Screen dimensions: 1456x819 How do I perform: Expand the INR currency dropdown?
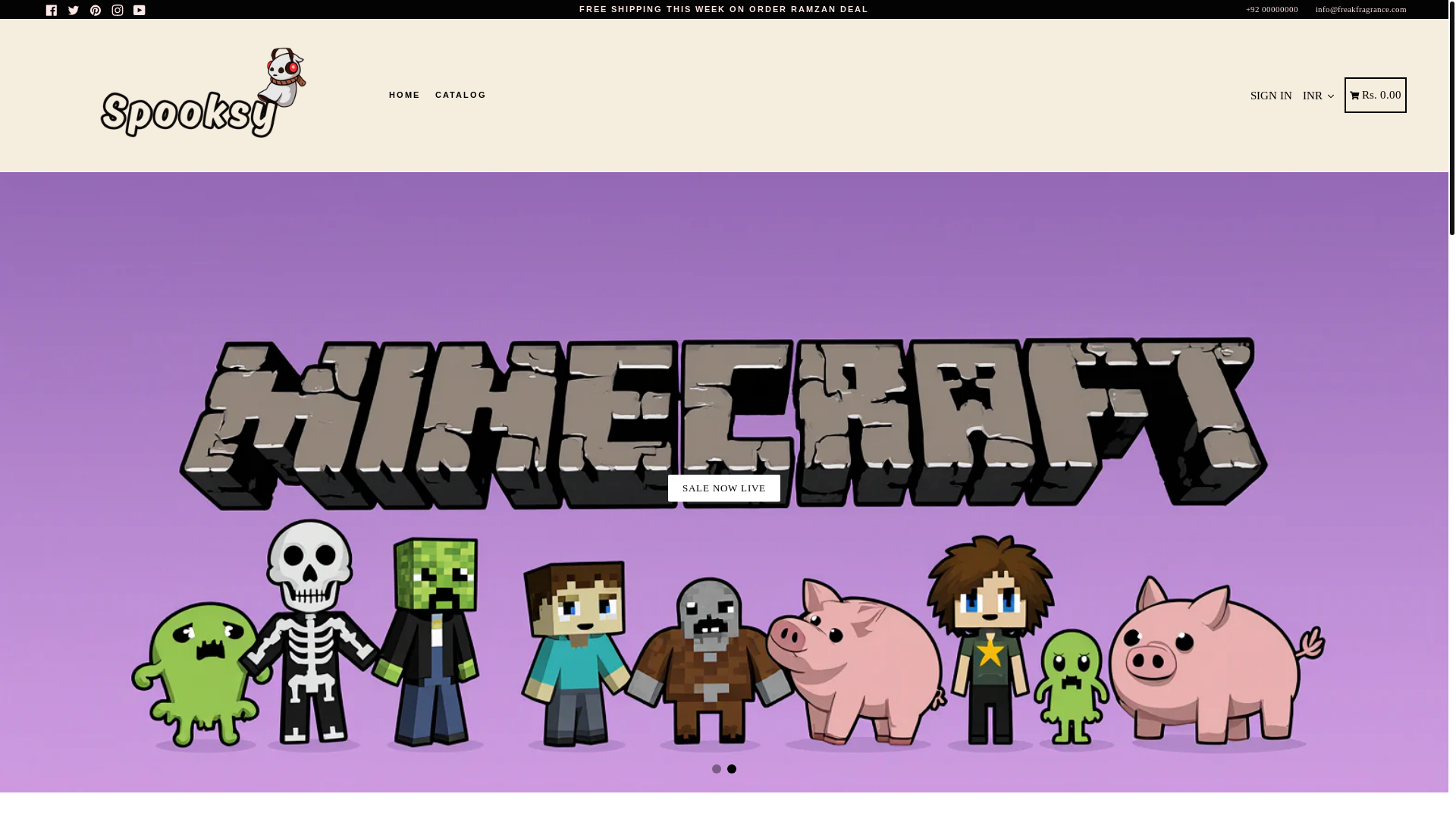coord(1319,96)
